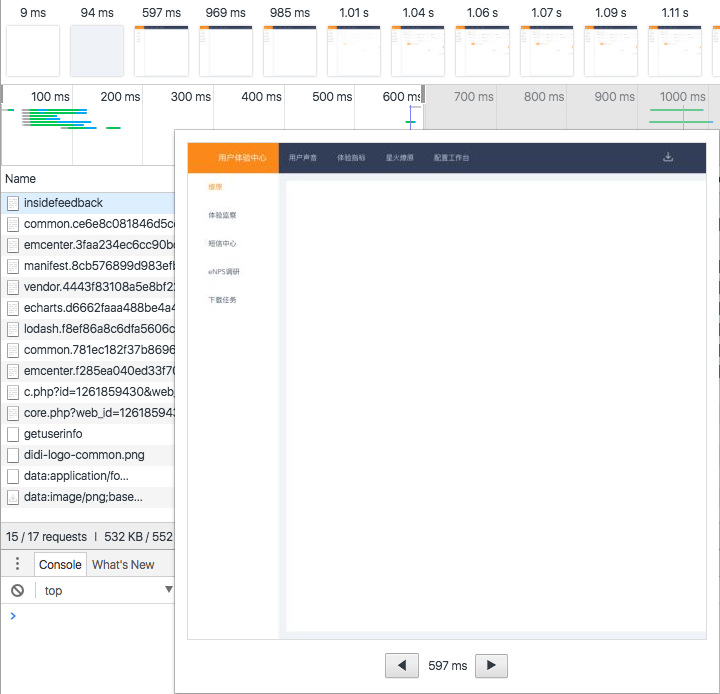Screen dimensions: 720x694
Task: Select the didi-logo-common.png request
Action: 84,455
